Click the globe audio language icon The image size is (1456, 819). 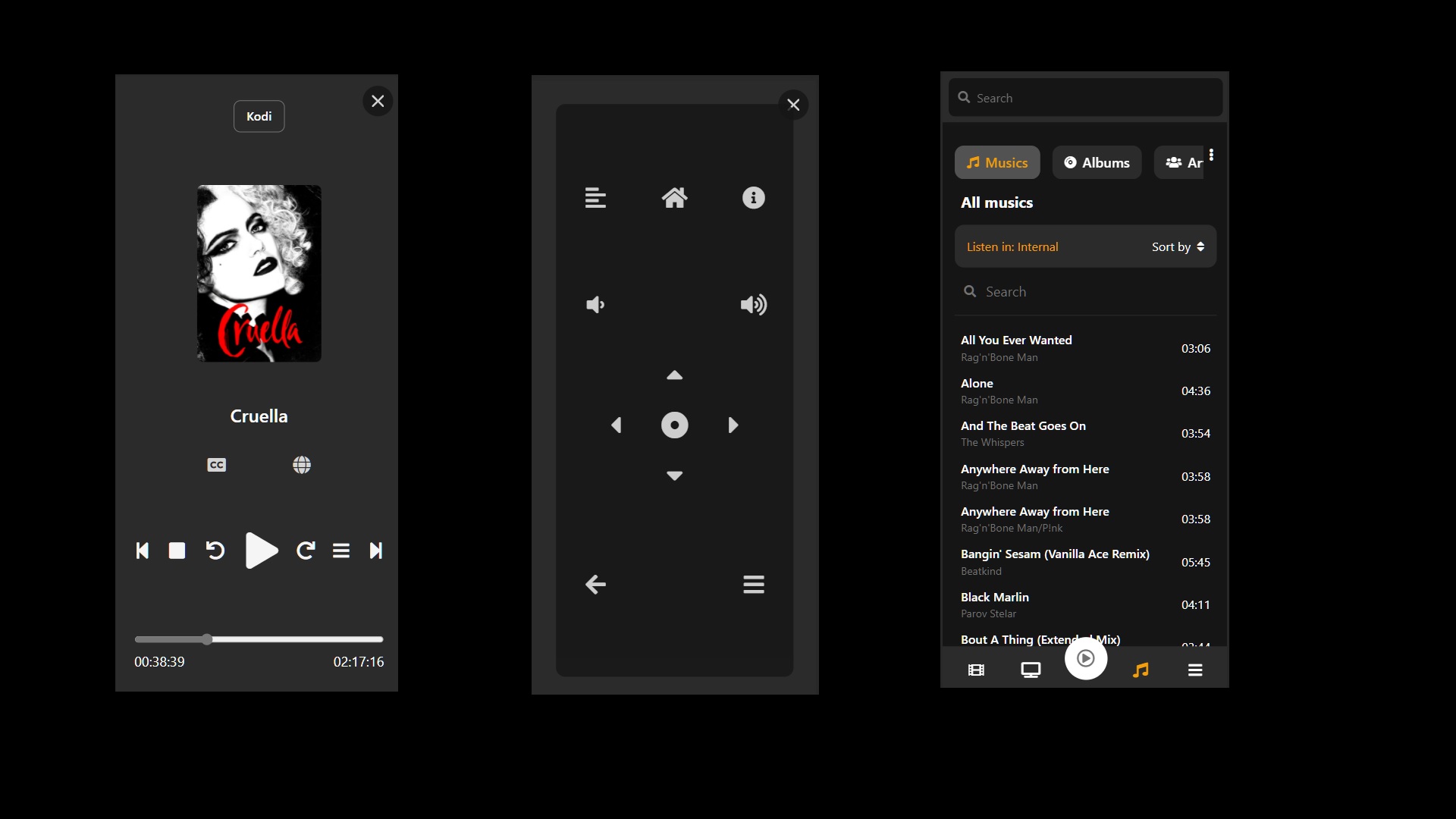pos(302,465)
